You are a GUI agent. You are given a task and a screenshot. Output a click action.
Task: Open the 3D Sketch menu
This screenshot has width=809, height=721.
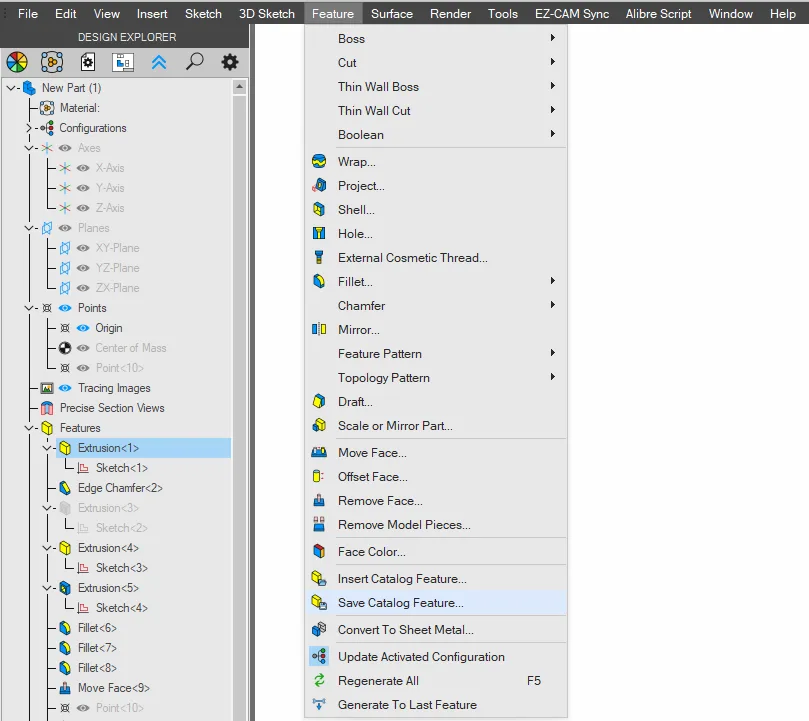(267, 14)
